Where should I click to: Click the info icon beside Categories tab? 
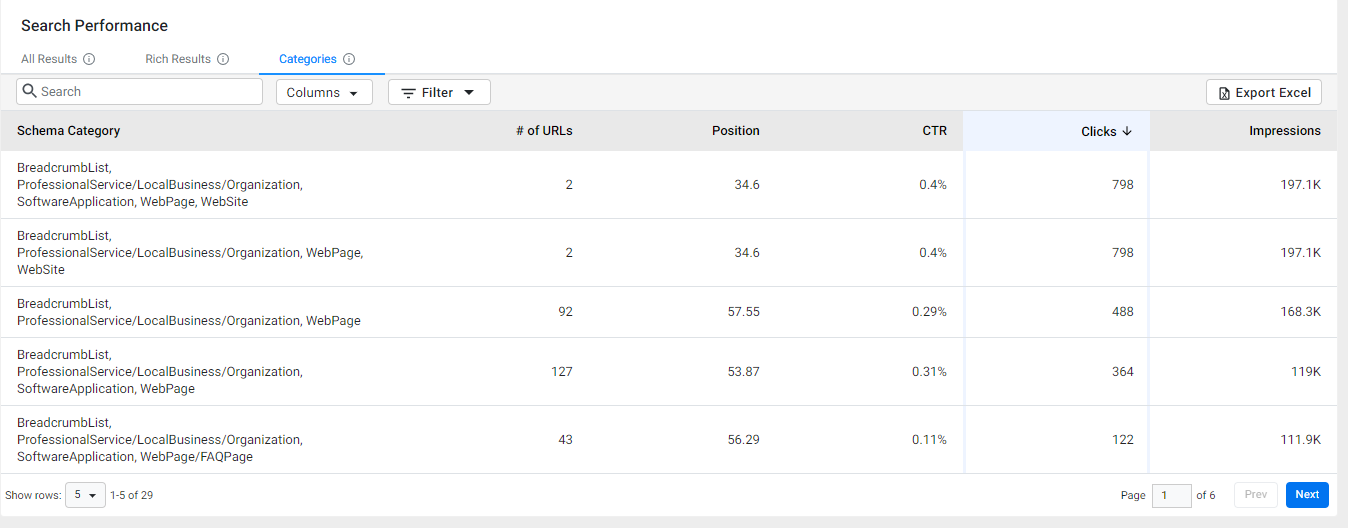[349, 59]
